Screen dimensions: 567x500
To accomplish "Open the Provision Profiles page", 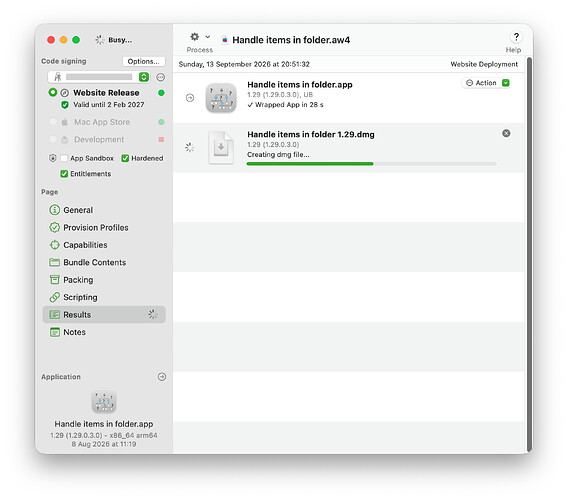I will [x=104, y=227].
